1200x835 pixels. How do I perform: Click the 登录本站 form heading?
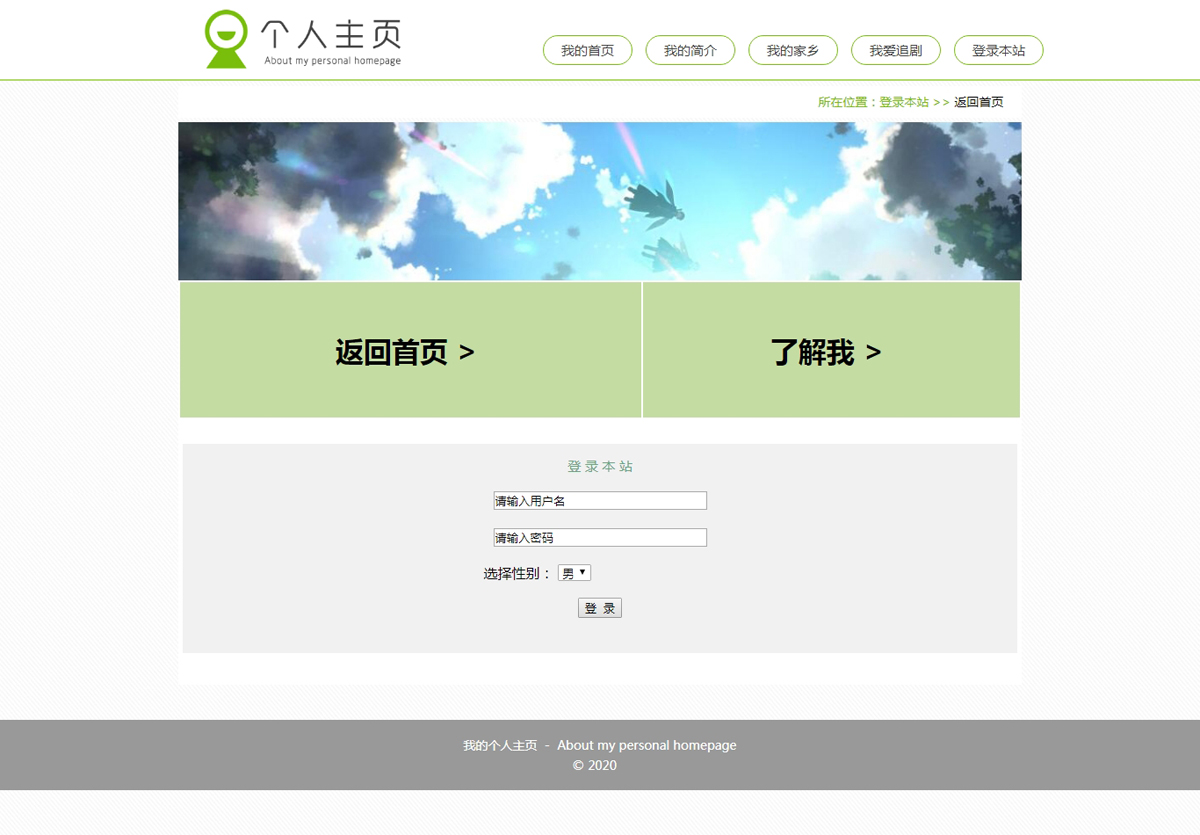point(600,467)
